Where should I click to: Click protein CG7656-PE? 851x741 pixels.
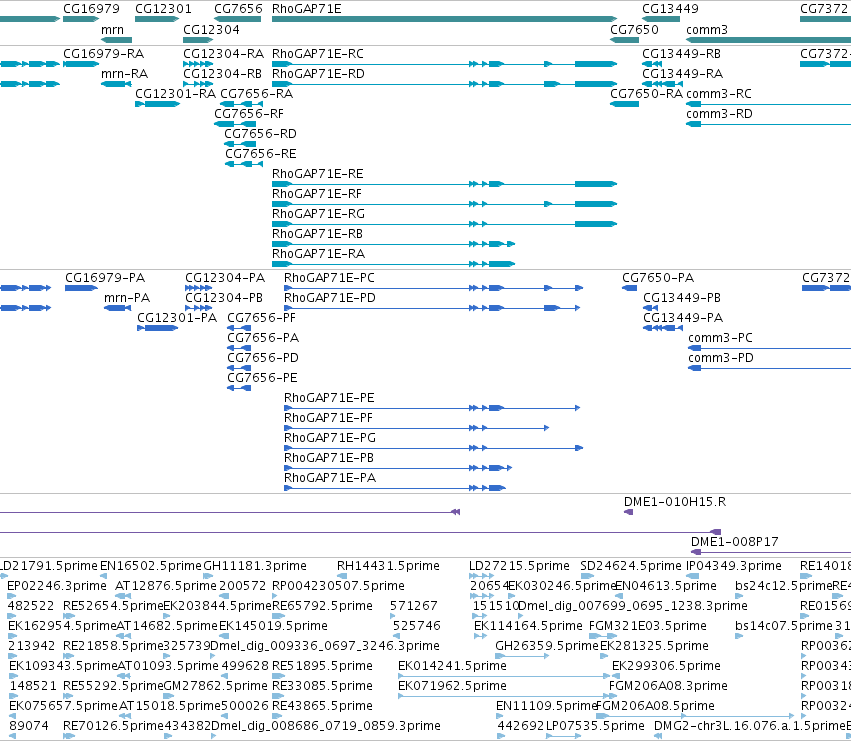click(x=262, y=379)
